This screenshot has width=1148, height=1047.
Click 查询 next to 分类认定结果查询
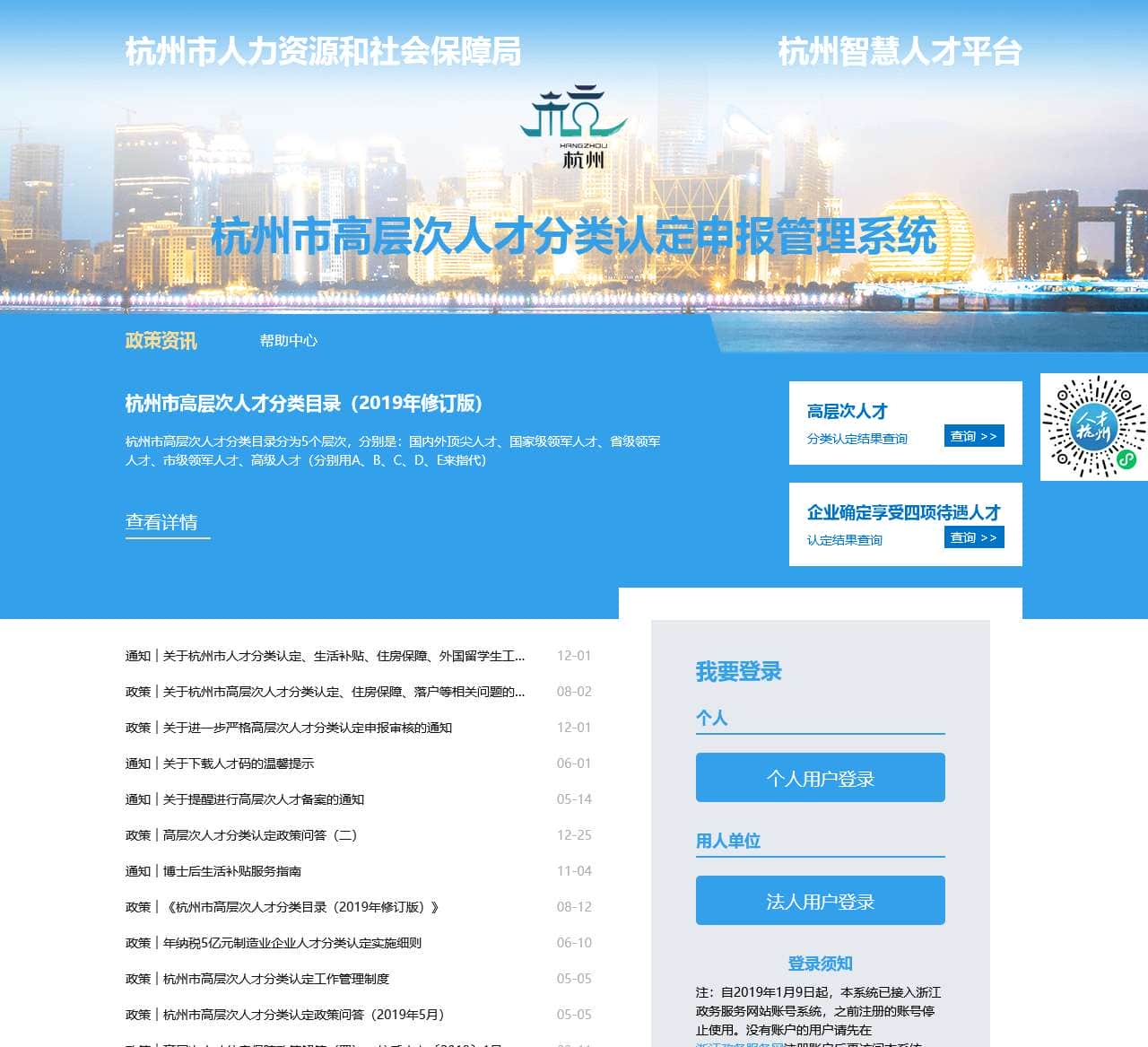click(x=973, y=436)
